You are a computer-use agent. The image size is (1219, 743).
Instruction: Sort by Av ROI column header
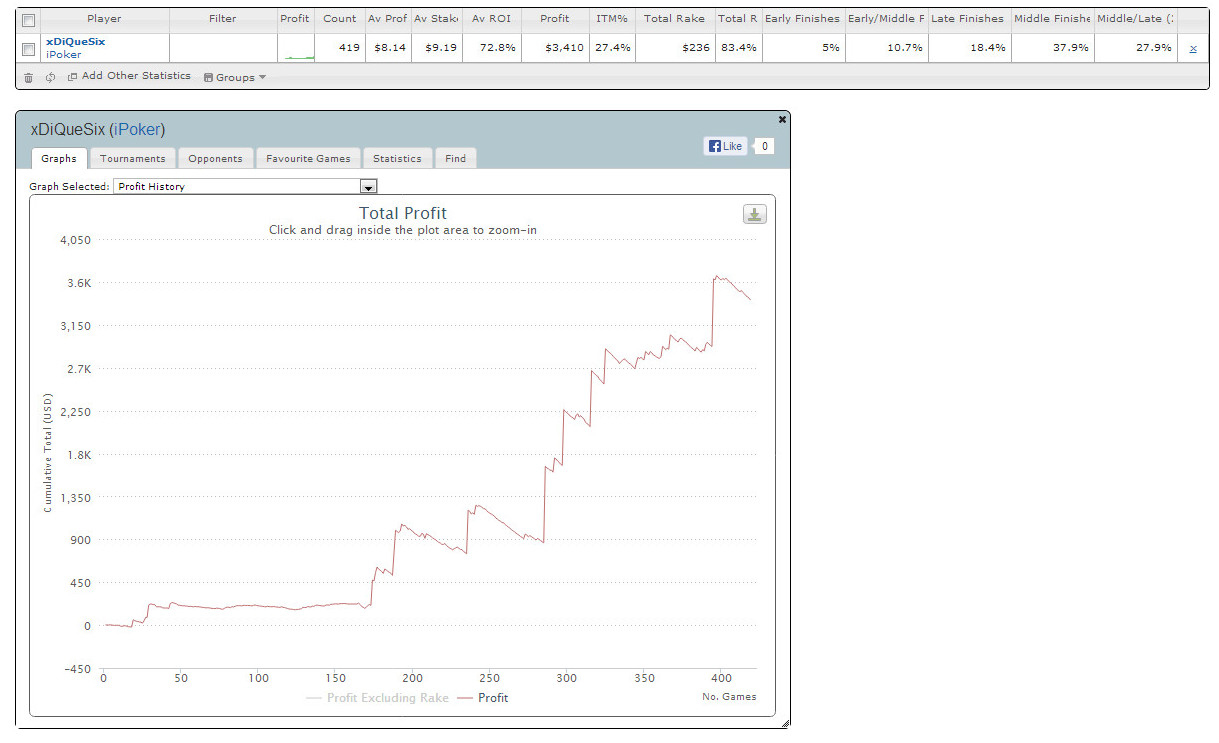tap(491, 19)
